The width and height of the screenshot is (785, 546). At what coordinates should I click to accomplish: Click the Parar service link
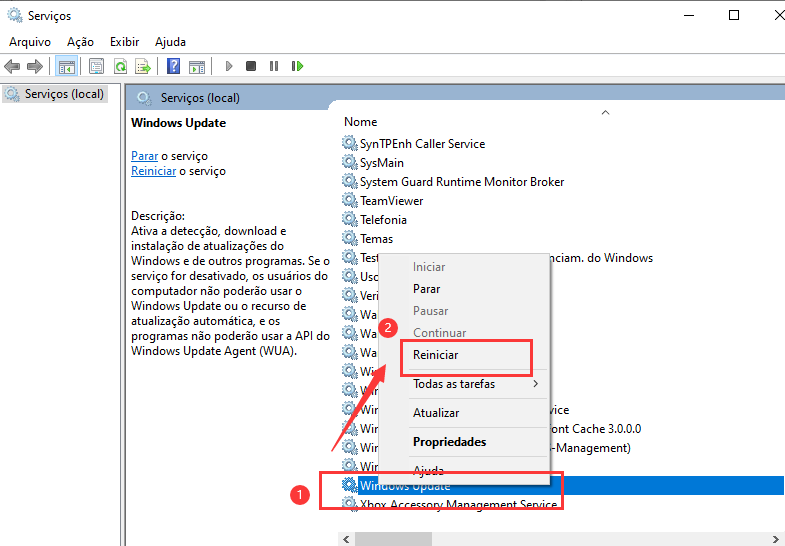coord(144,156)
